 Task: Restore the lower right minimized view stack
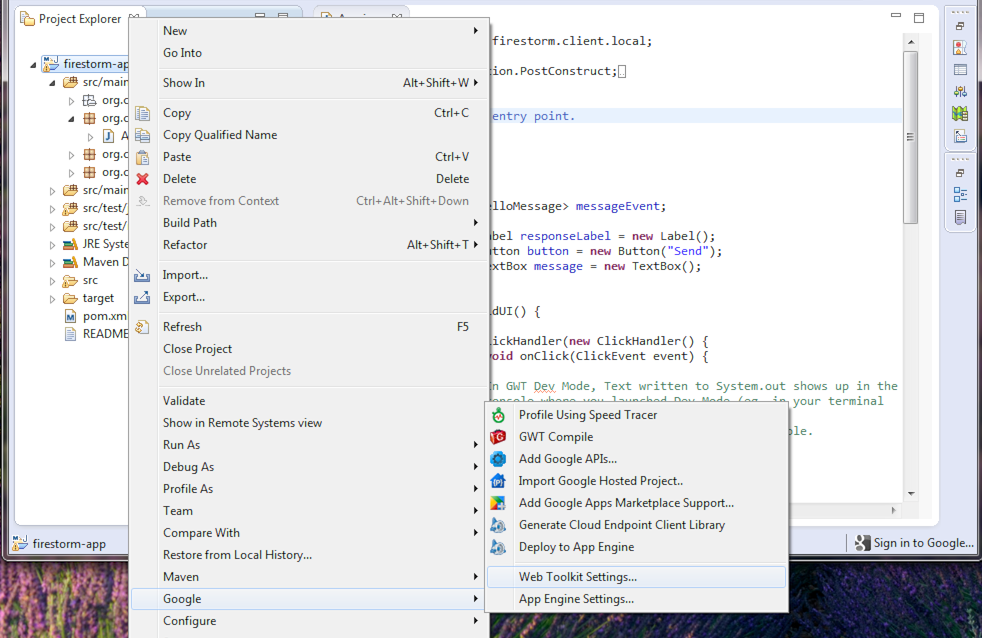point(959,173)
